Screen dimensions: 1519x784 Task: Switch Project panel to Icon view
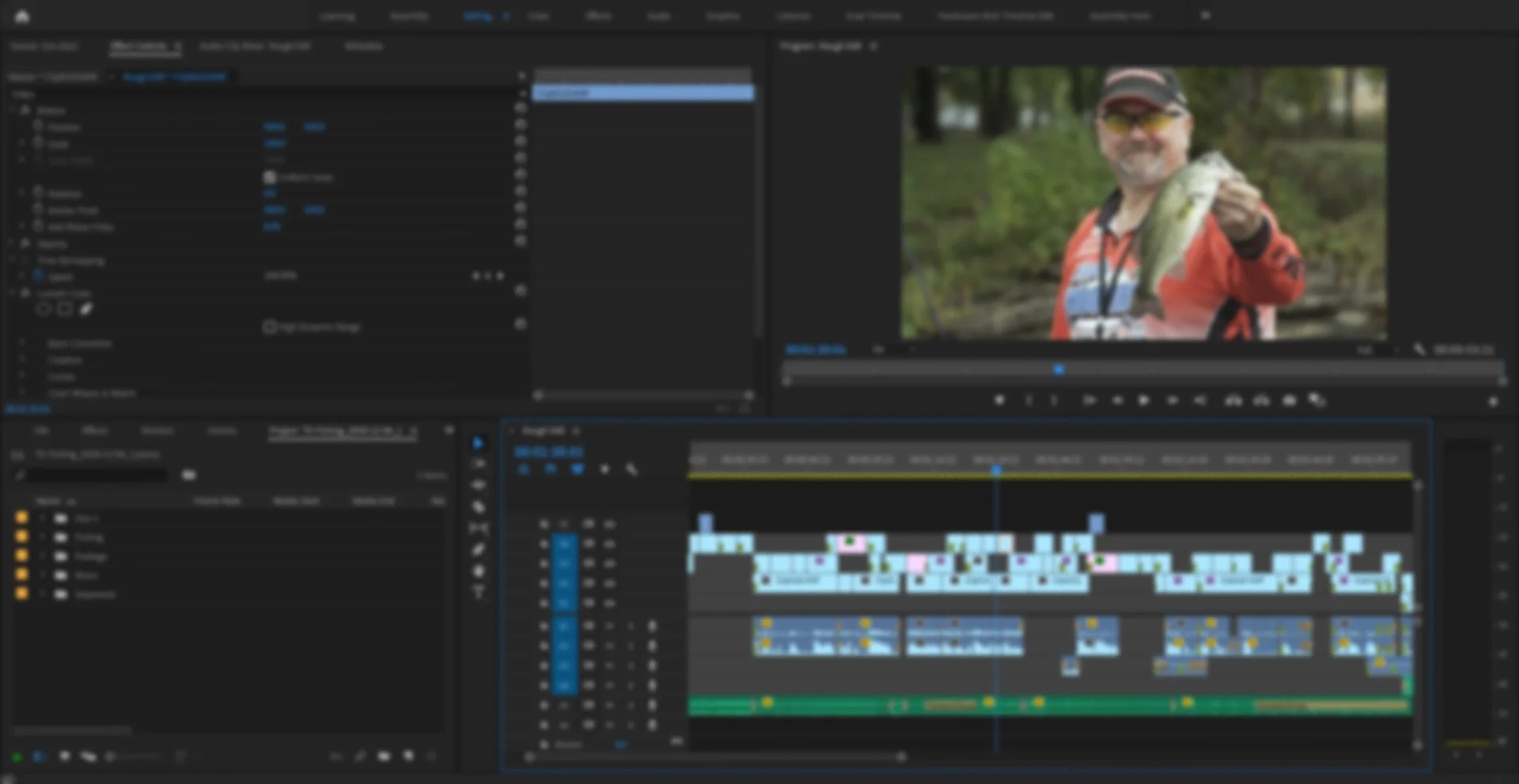click(x=64, y=756)
